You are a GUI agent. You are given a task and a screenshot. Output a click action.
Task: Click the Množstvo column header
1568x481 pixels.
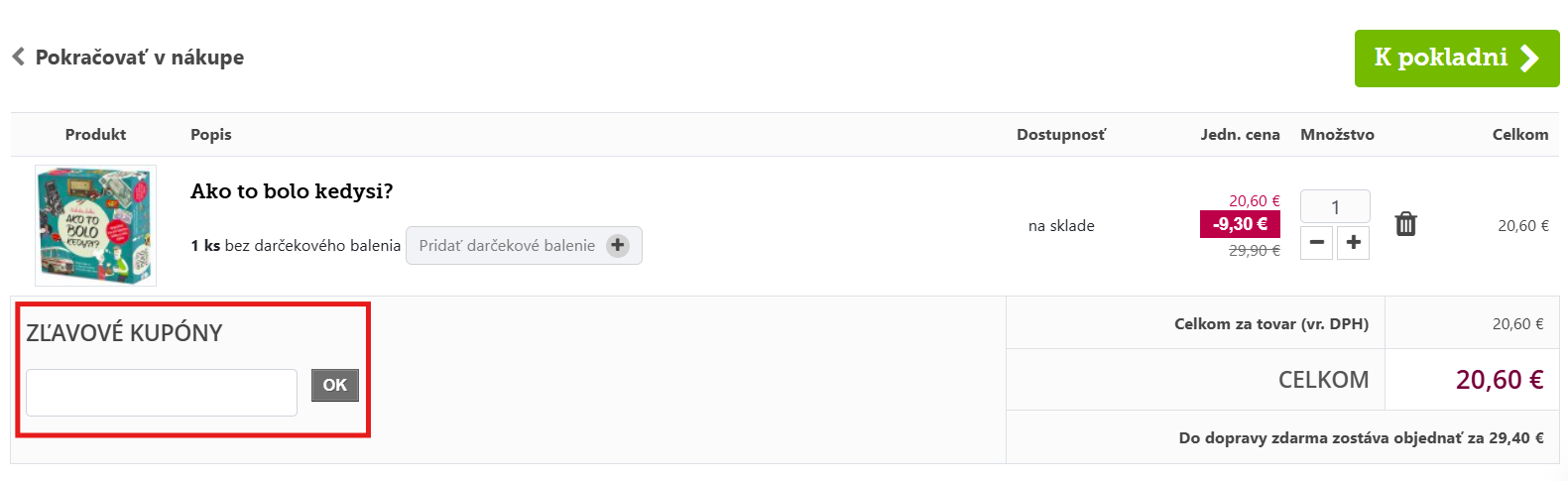(x=1337, y=135)
